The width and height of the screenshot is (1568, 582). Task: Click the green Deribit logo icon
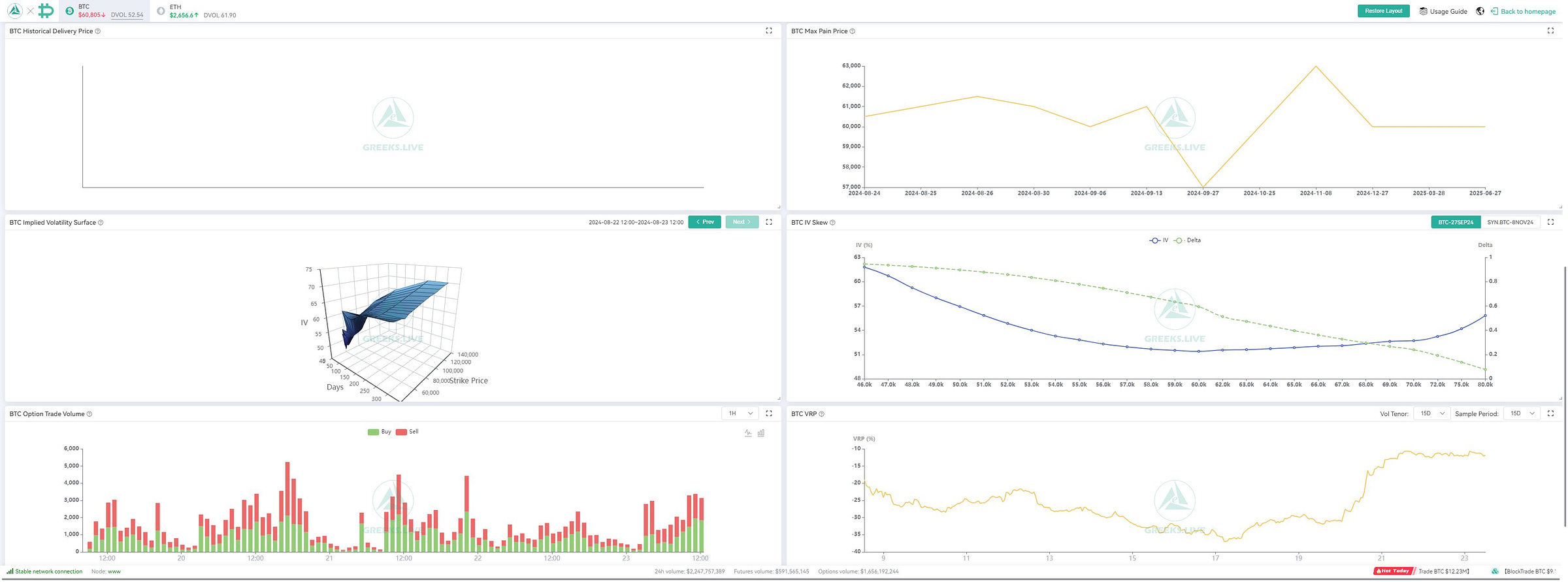(46, 10)
